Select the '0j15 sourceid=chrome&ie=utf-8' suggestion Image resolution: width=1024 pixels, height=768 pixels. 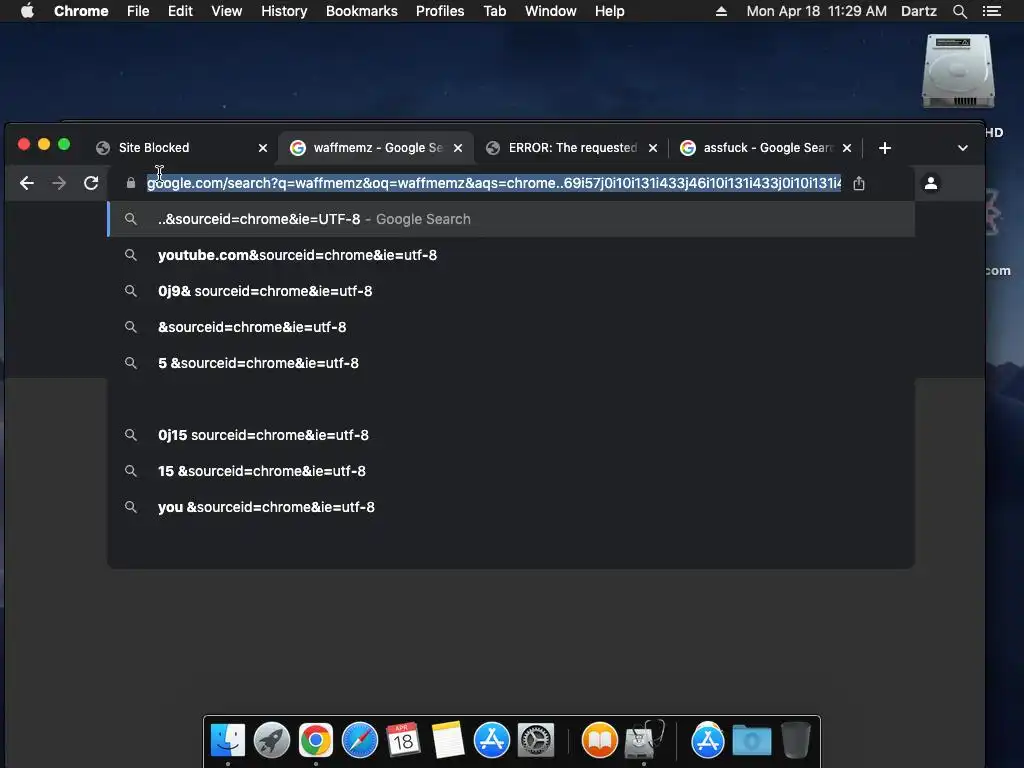pyautogui.click(x=511, y=435)
